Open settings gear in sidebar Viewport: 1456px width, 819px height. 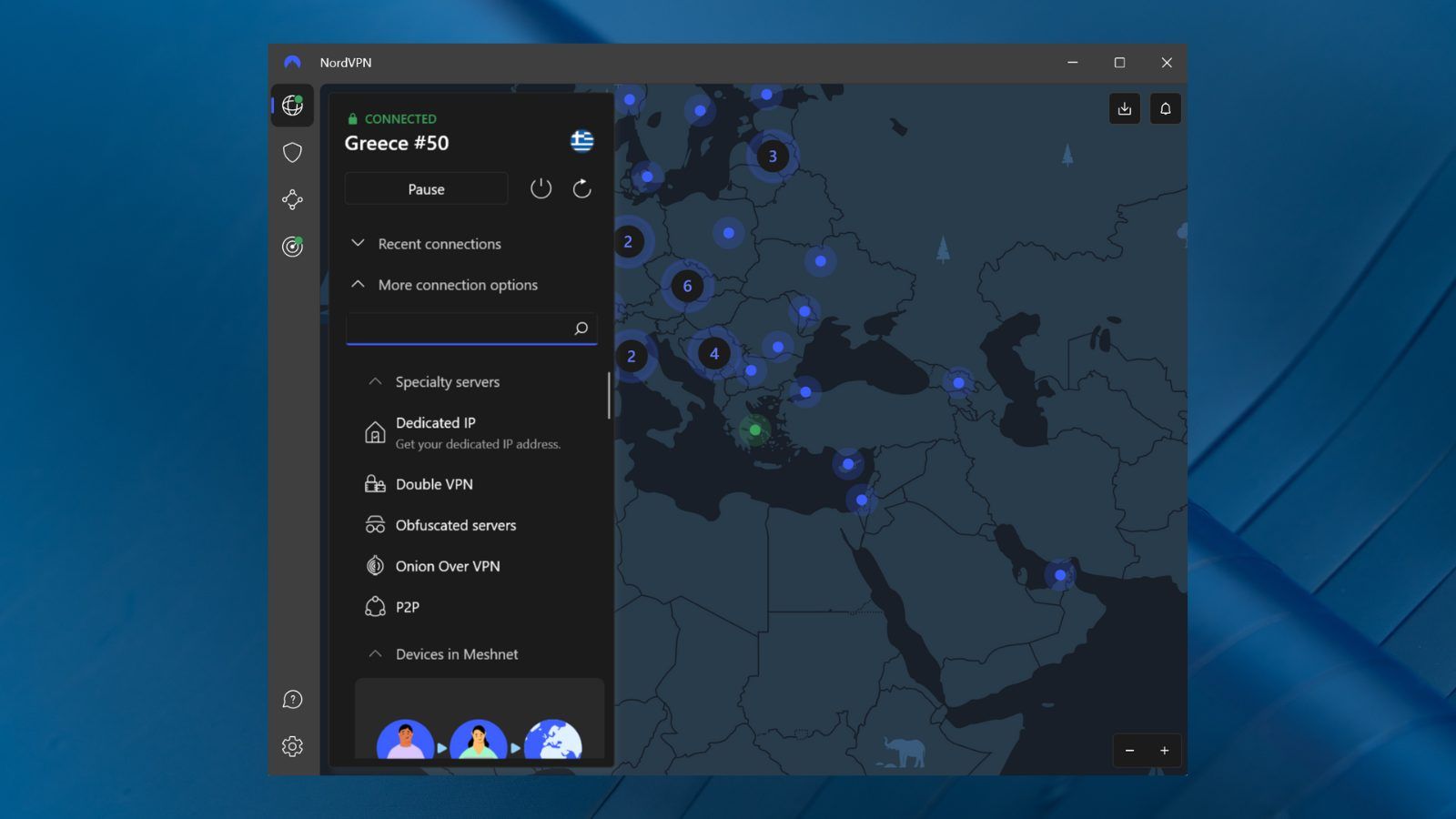coord(292,746)
